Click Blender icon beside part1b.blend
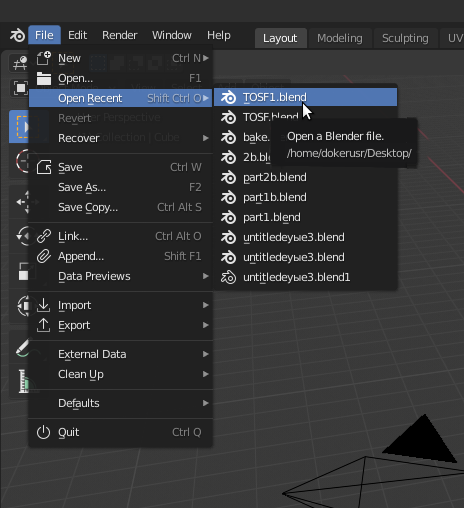This screenshot has width=464, height=508. [228, 197]
